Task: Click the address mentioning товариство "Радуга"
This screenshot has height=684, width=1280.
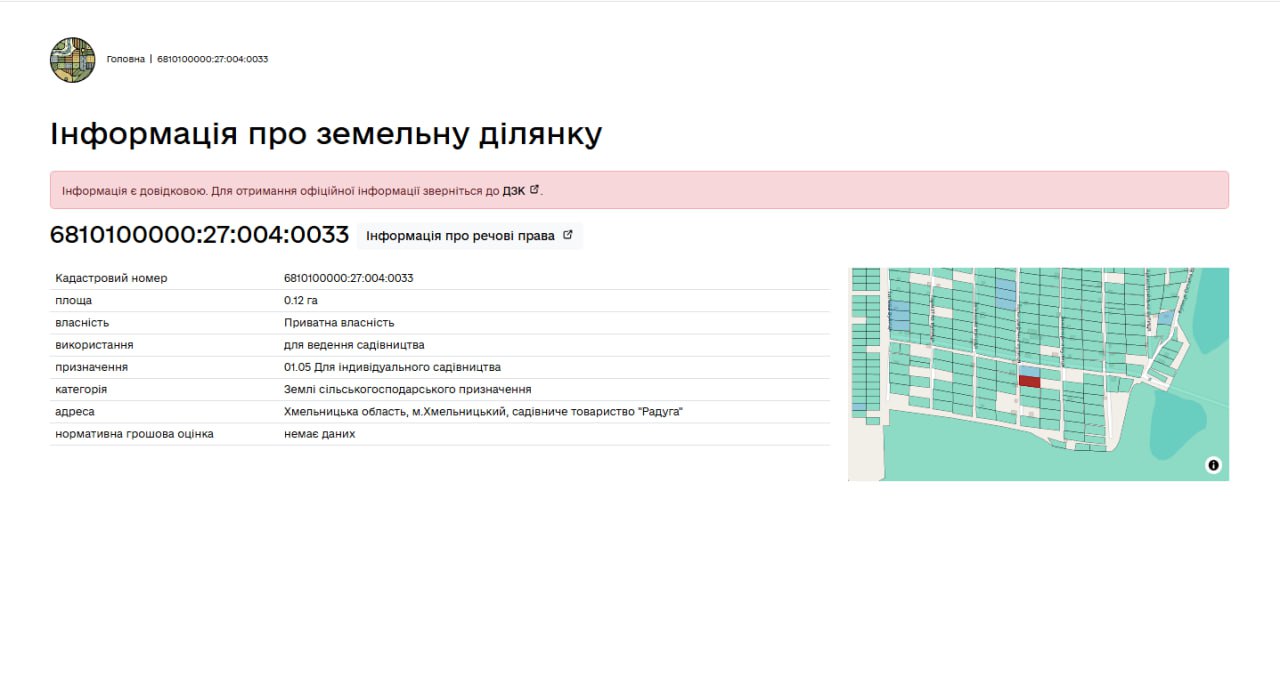Action: coord(483,412)
